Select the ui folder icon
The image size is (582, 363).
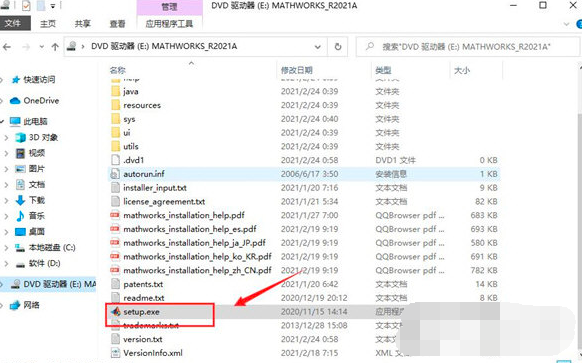point(116,133)
